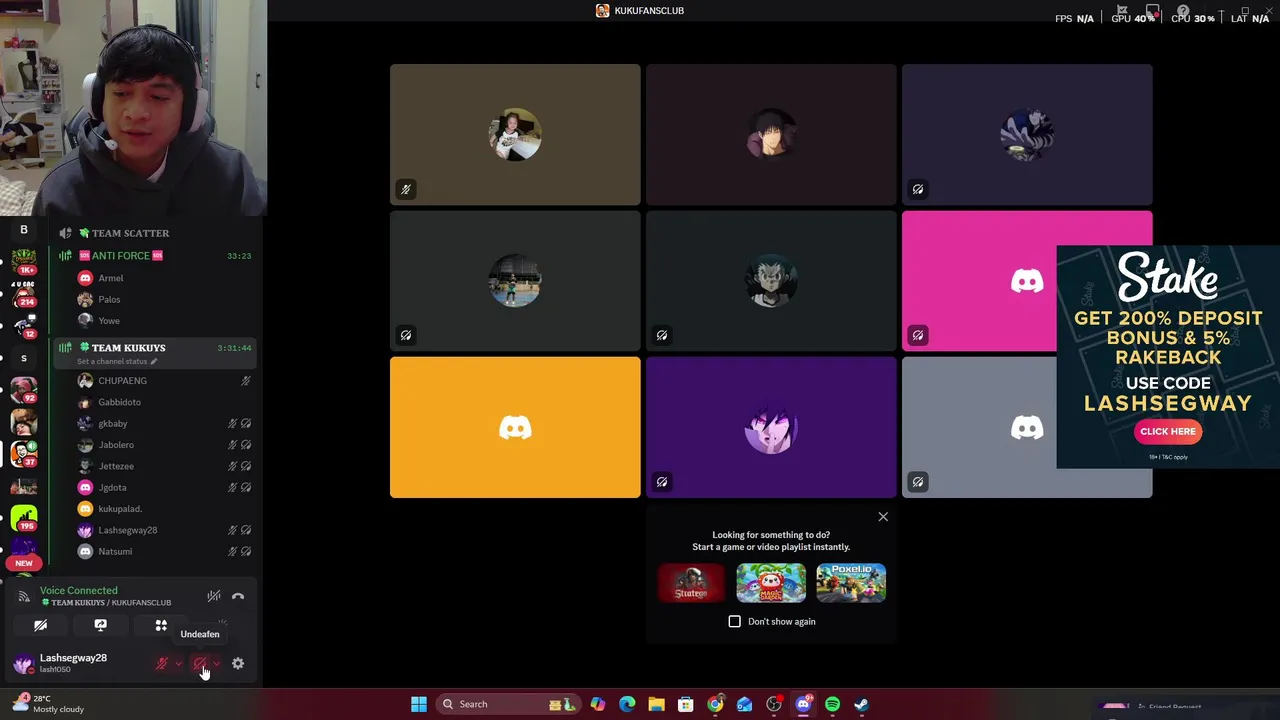This screenshot has height=720, width=1280.
Task: Focus the yellow Discord-logo call tile
Action: (515, 427)
